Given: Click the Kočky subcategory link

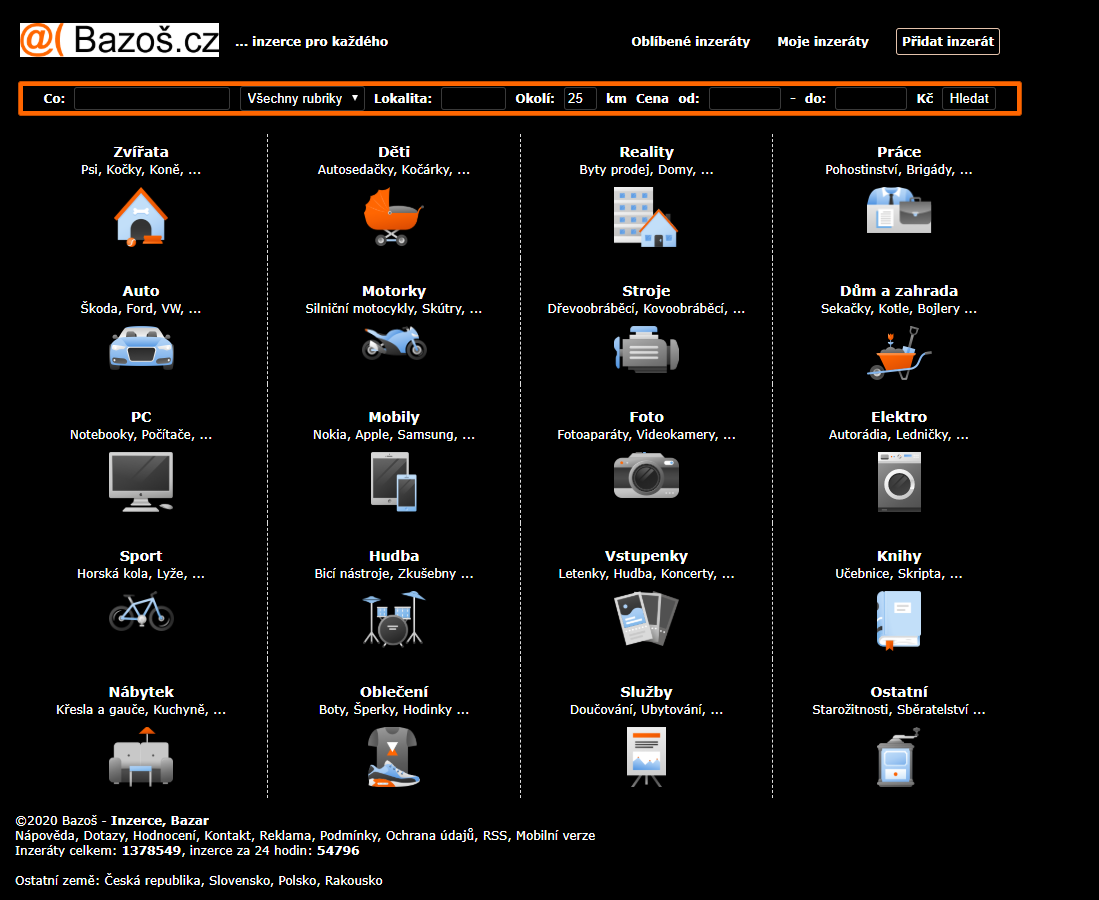Looking at the screenshot, I should (124, 170).
